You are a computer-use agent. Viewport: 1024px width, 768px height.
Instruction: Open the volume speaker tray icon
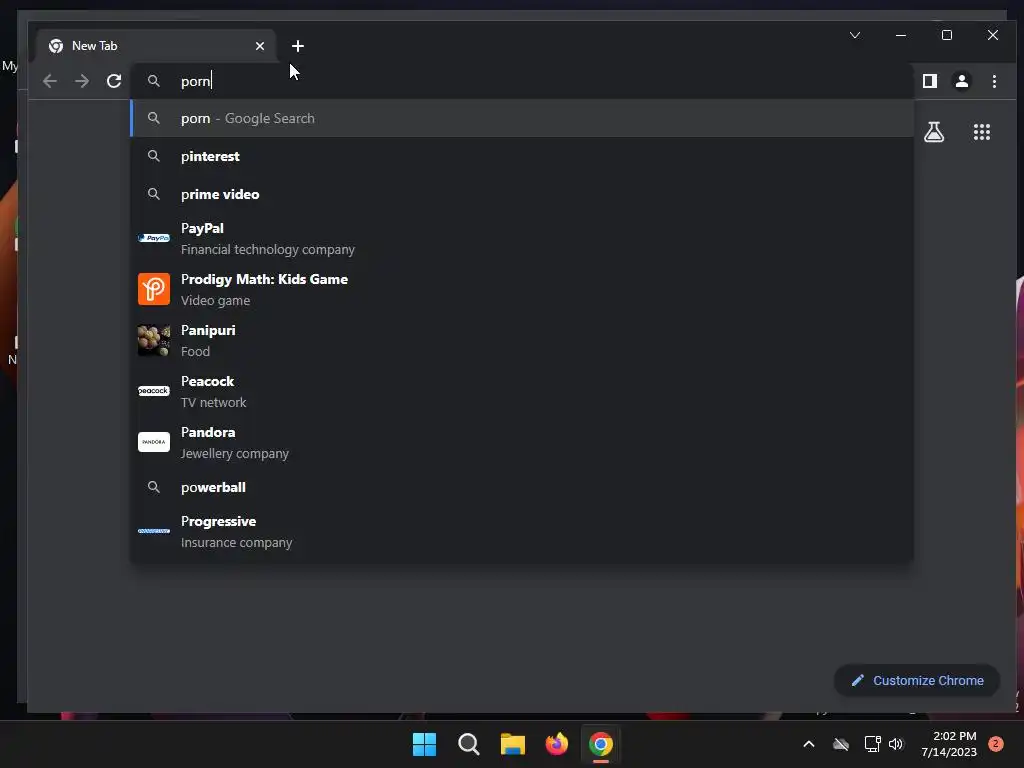[896, 744]
